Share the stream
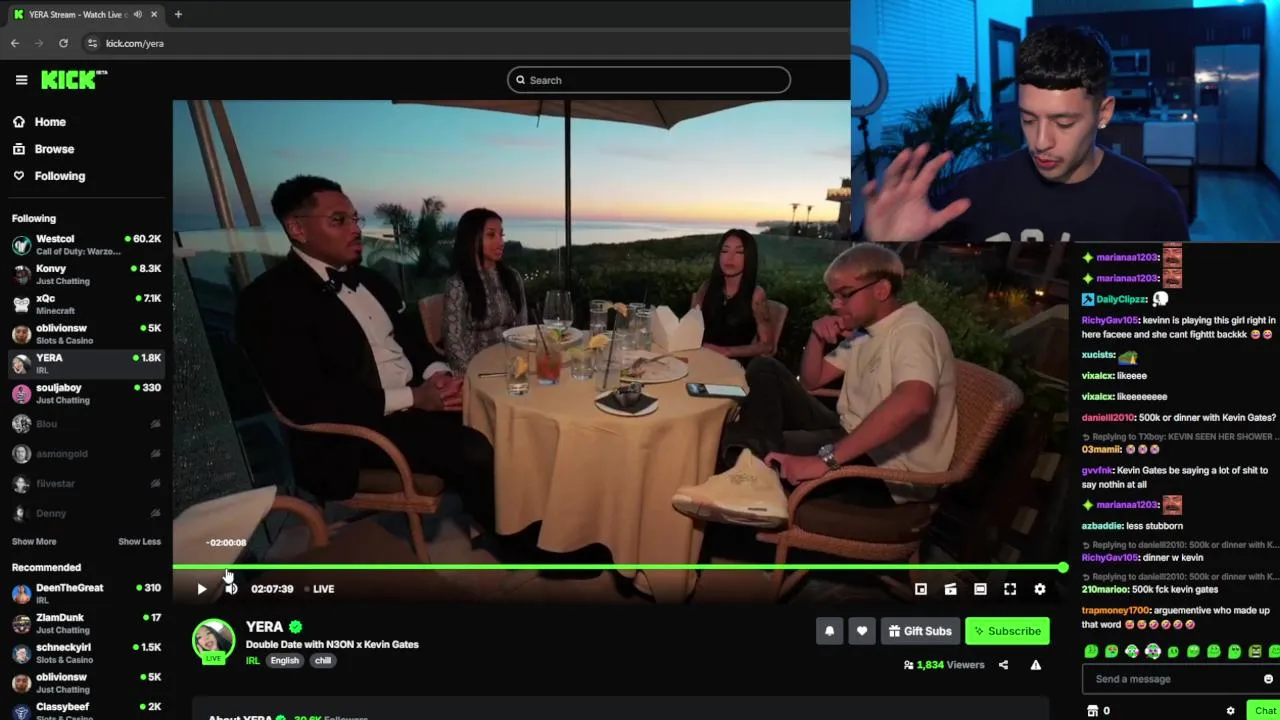This screenshot has width=1280, height=720. (x=1003, y=665)
